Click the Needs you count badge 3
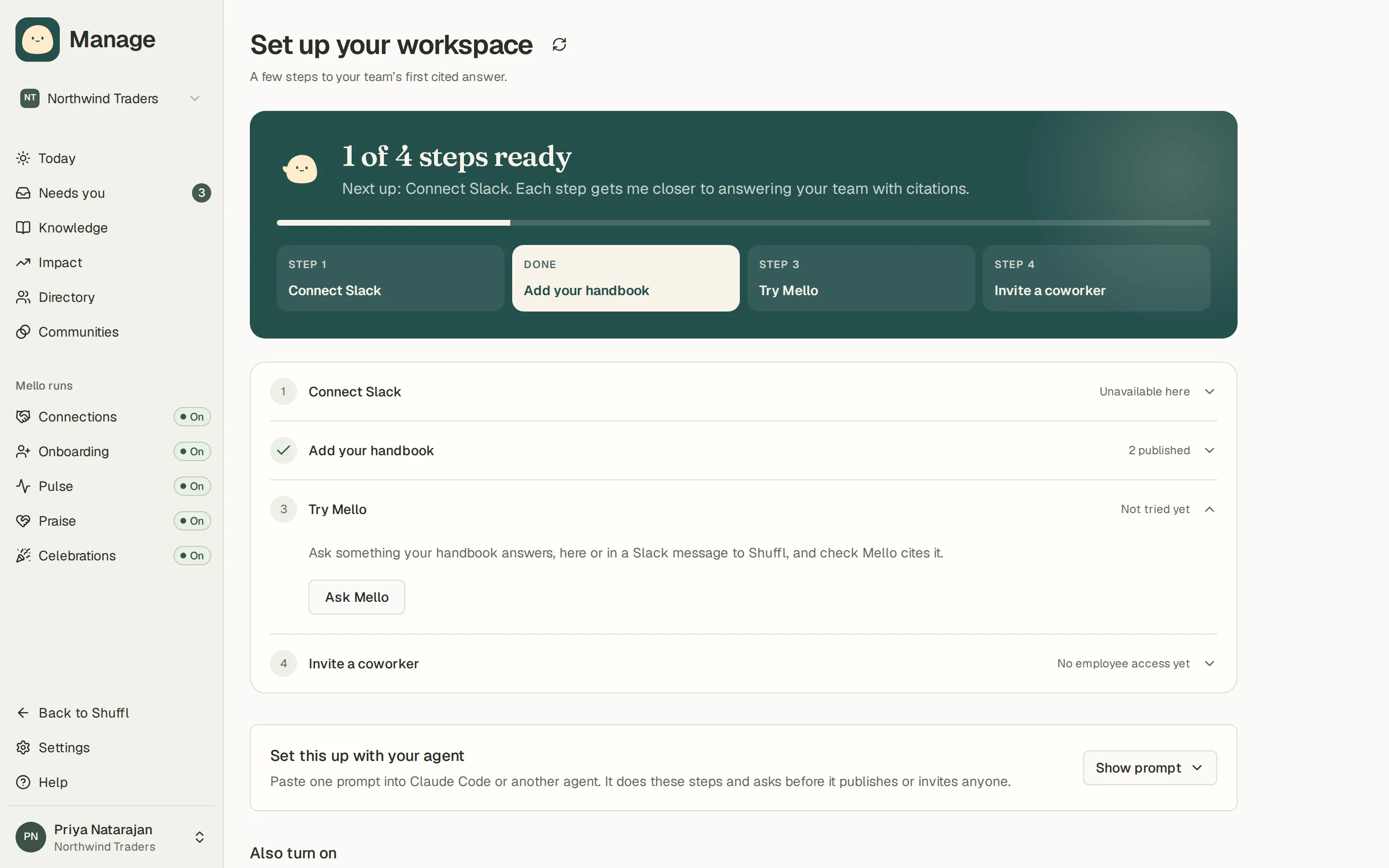Image resolution: width=1389 pixels, height=868 pixels. coord(202,193)
